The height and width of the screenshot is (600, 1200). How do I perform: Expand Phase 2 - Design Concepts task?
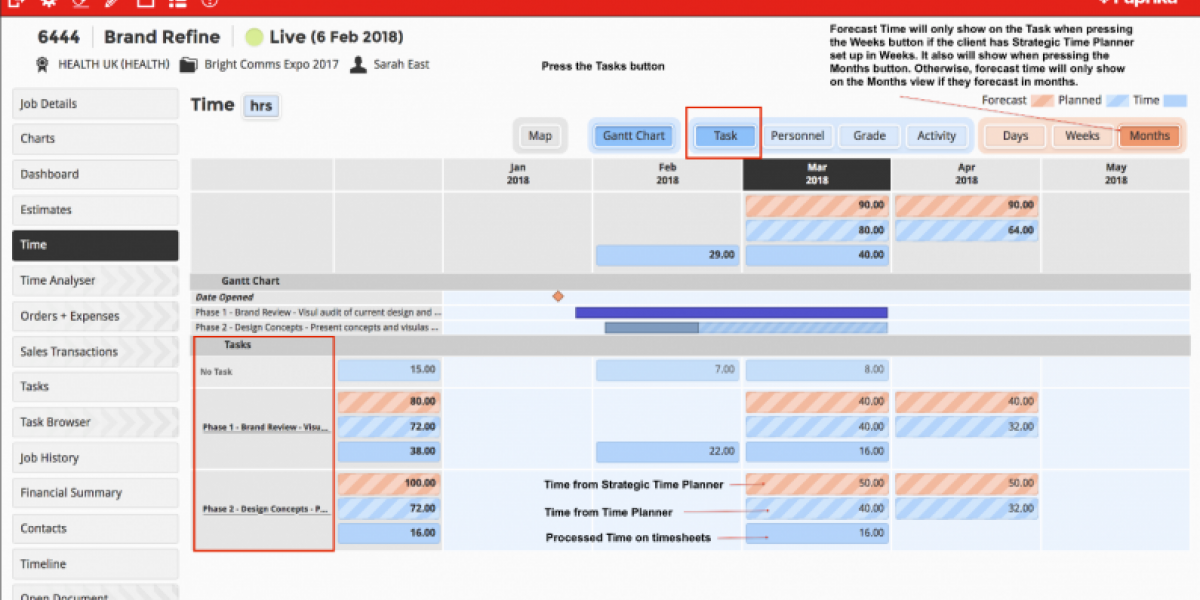pyautogui.click(x=265, y=509)
